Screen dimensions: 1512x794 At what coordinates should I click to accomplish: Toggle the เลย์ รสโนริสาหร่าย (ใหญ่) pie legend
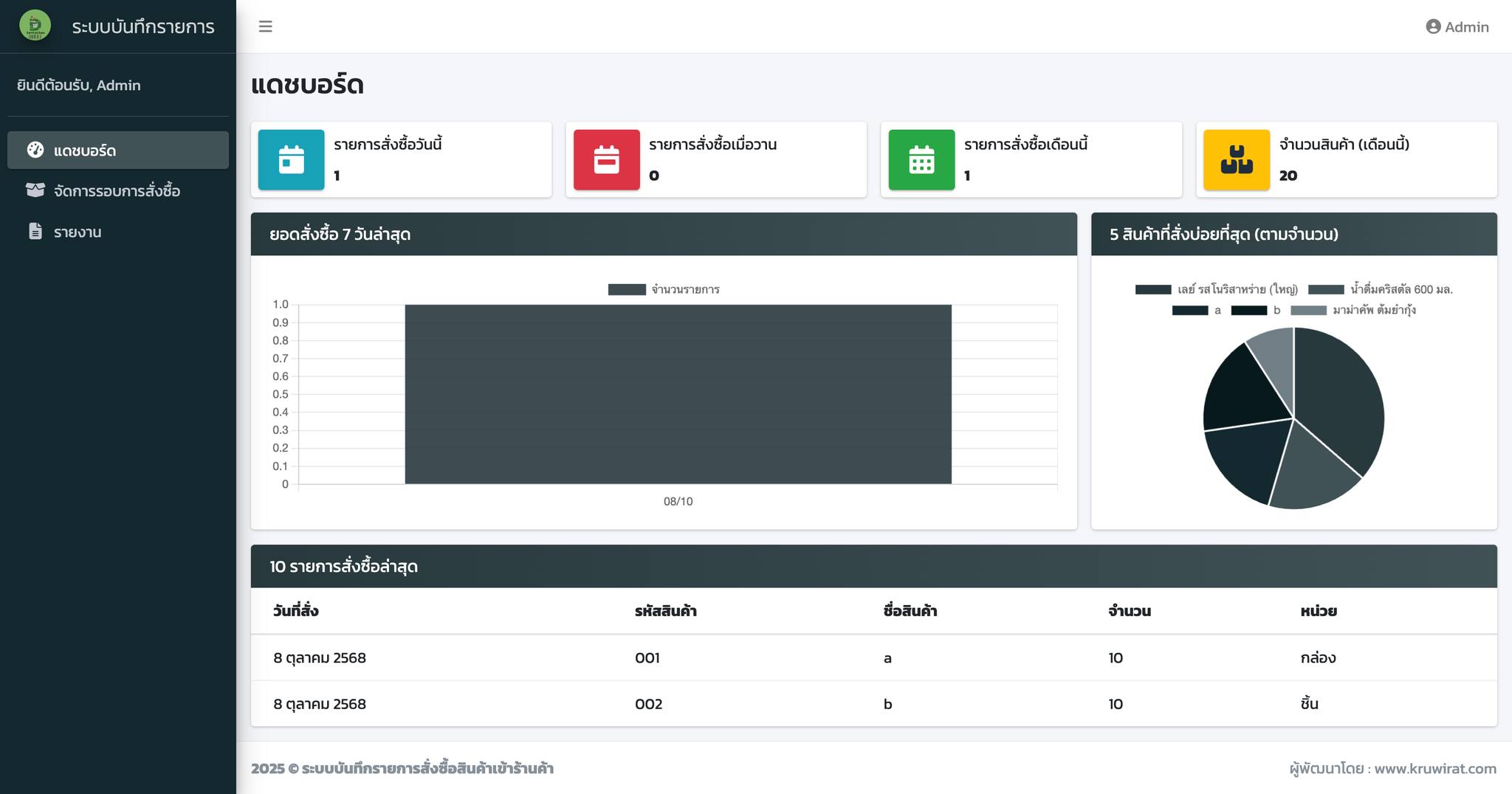click(x=1217, y=289)
